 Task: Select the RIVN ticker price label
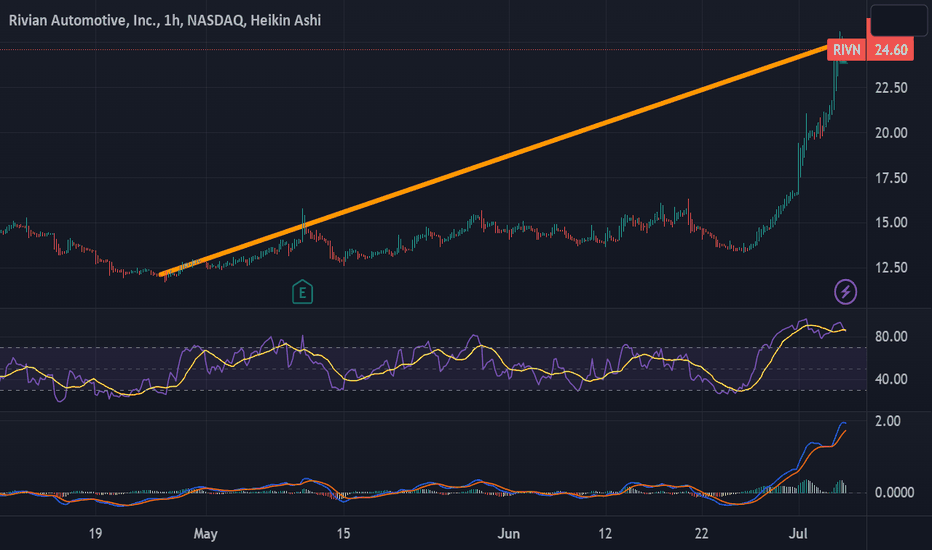pyautogui.click(x=846, y=50)
